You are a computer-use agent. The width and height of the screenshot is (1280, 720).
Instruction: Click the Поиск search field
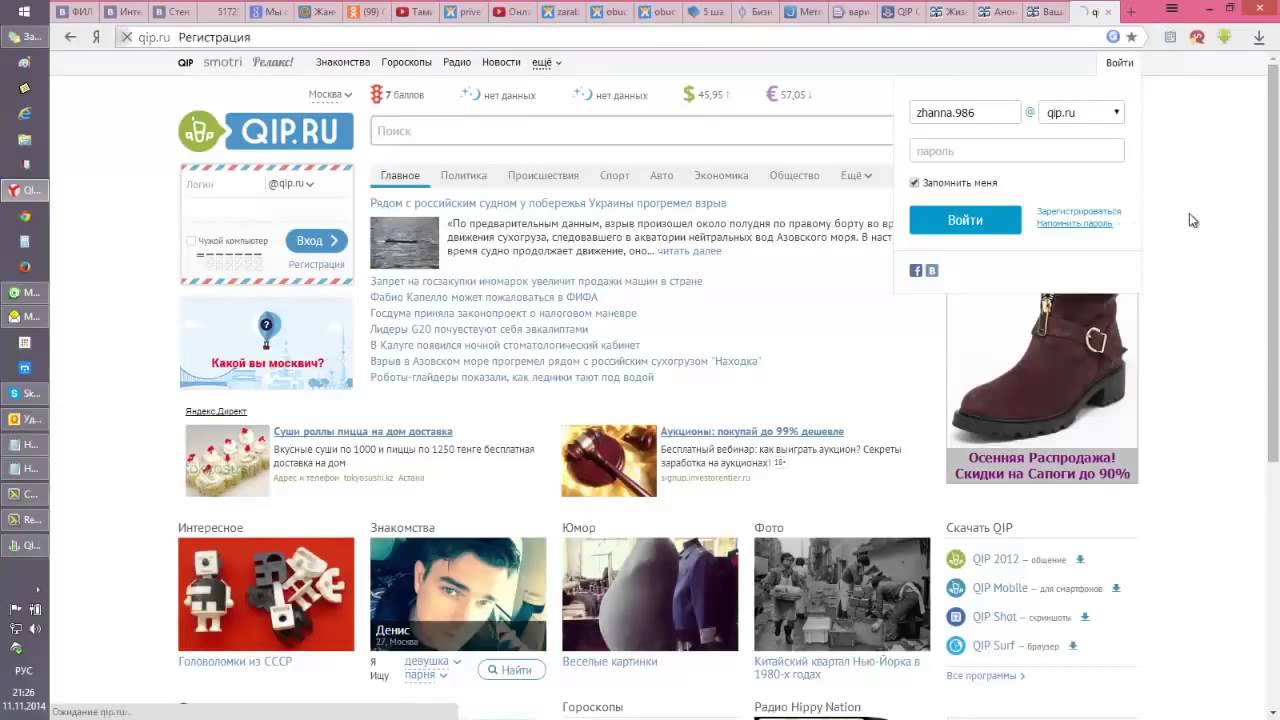[x=631, y=131]
